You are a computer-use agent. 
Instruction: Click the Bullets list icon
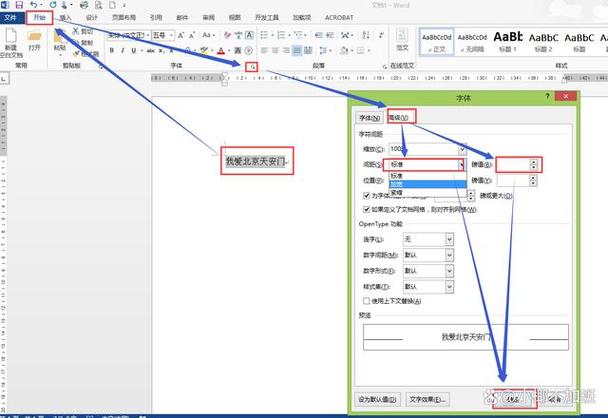(264, 35)
